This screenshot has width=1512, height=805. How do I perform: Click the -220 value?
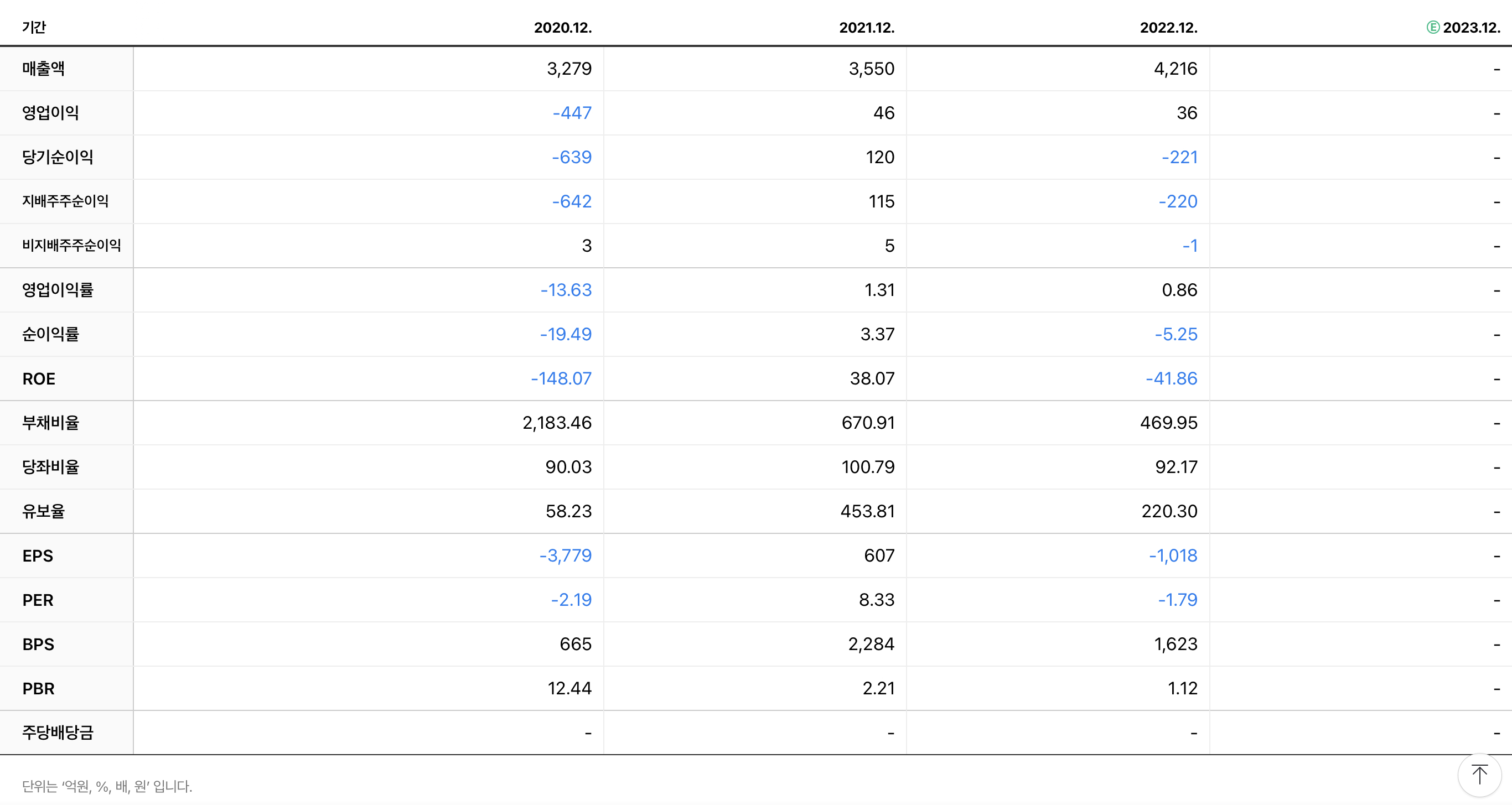coord(1177,201)
